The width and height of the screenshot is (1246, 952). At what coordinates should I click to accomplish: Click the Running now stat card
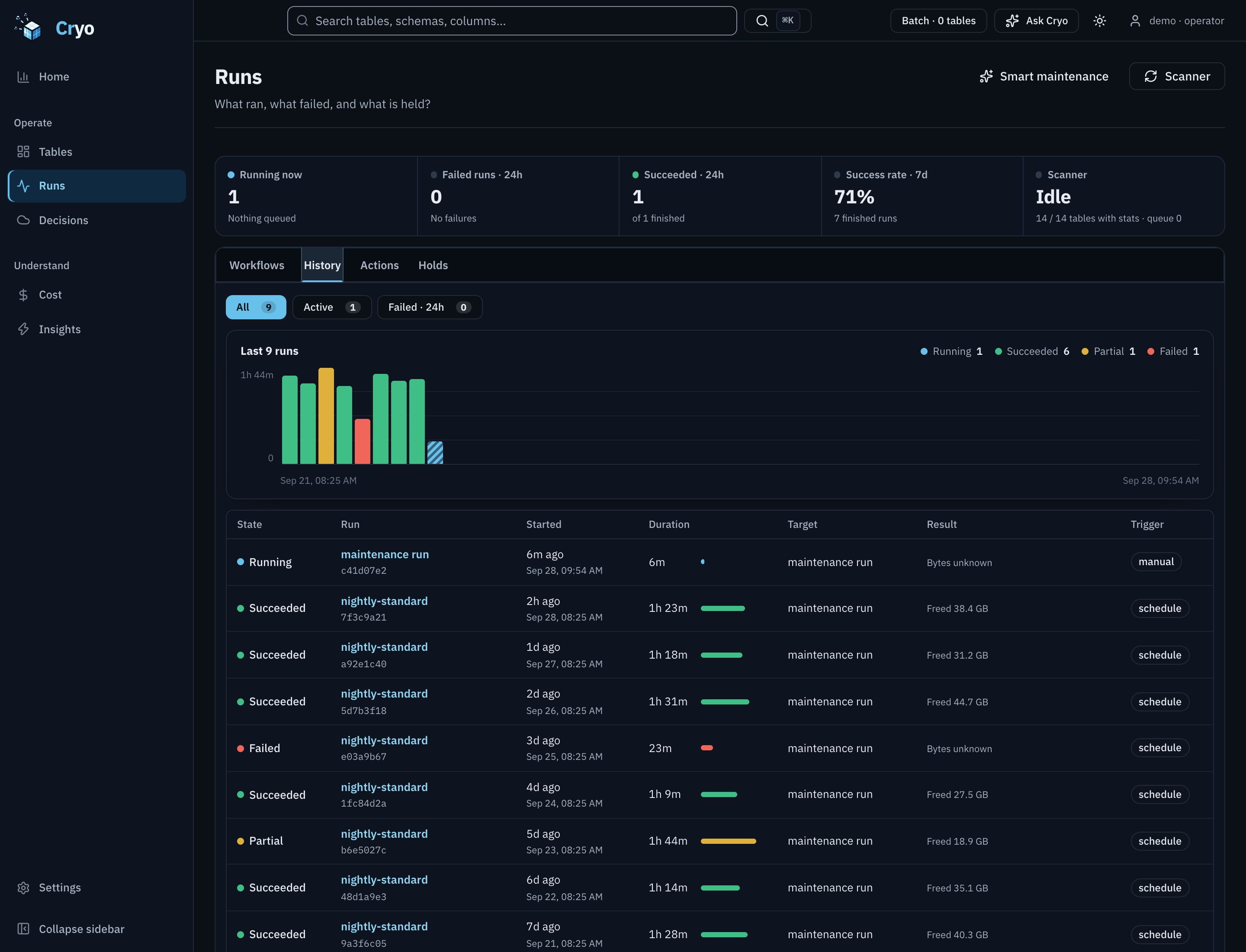tap(316, 196)
